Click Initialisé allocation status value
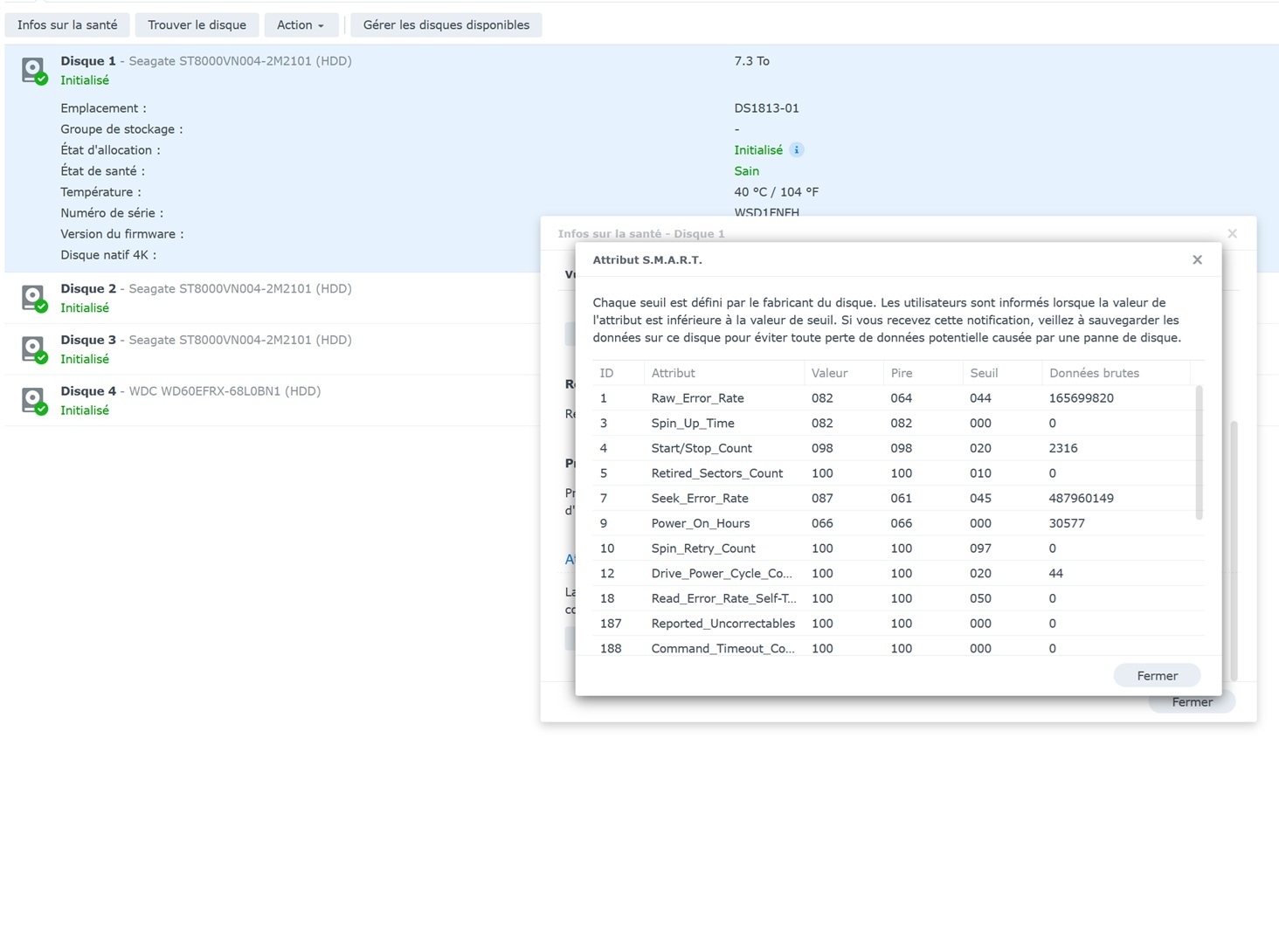This screenshot has height=952, width=1279. (758, 150)
